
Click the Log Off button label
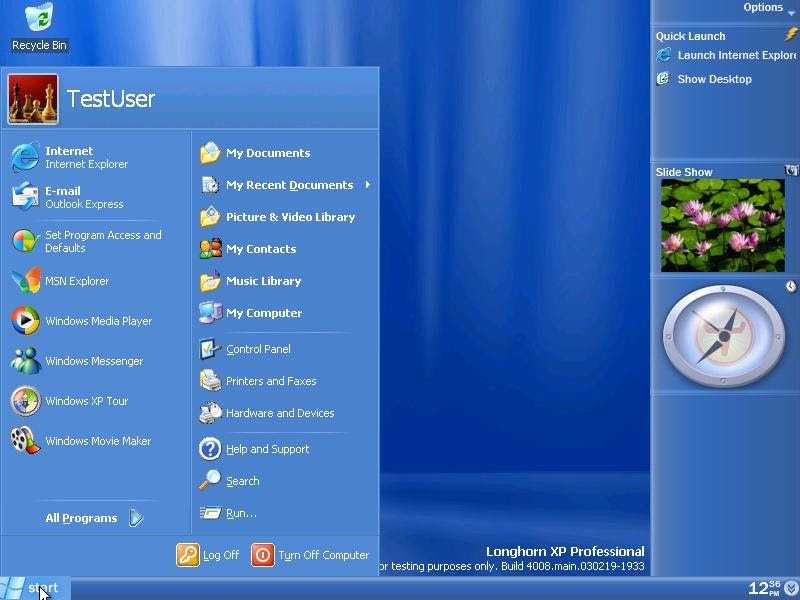(x=220, y=555)
